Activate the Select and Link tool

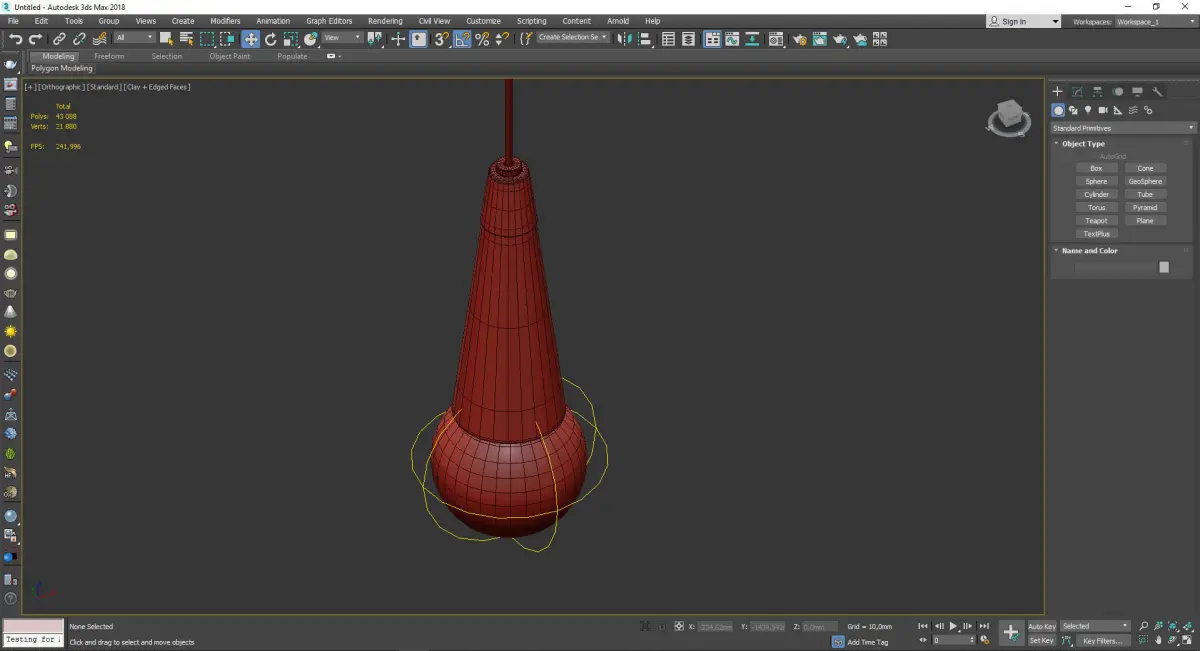tap(59, 39)
